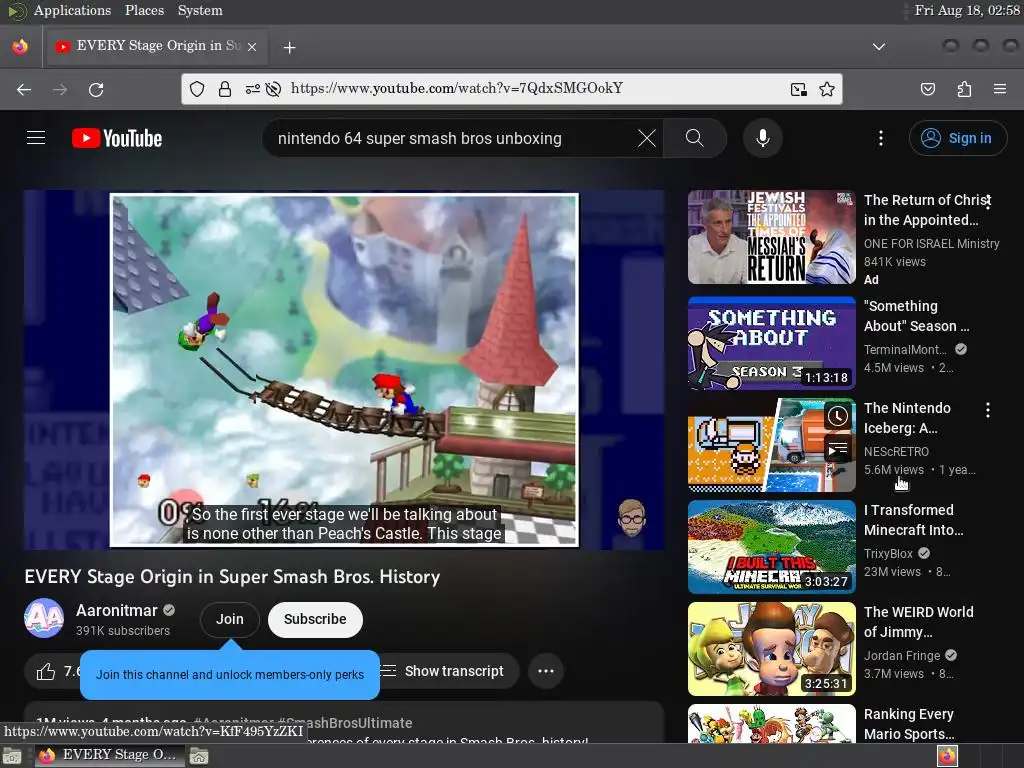Expand the list all tabs chevron
Screen dimensions: 1024x768
click(x=879, y=47)
